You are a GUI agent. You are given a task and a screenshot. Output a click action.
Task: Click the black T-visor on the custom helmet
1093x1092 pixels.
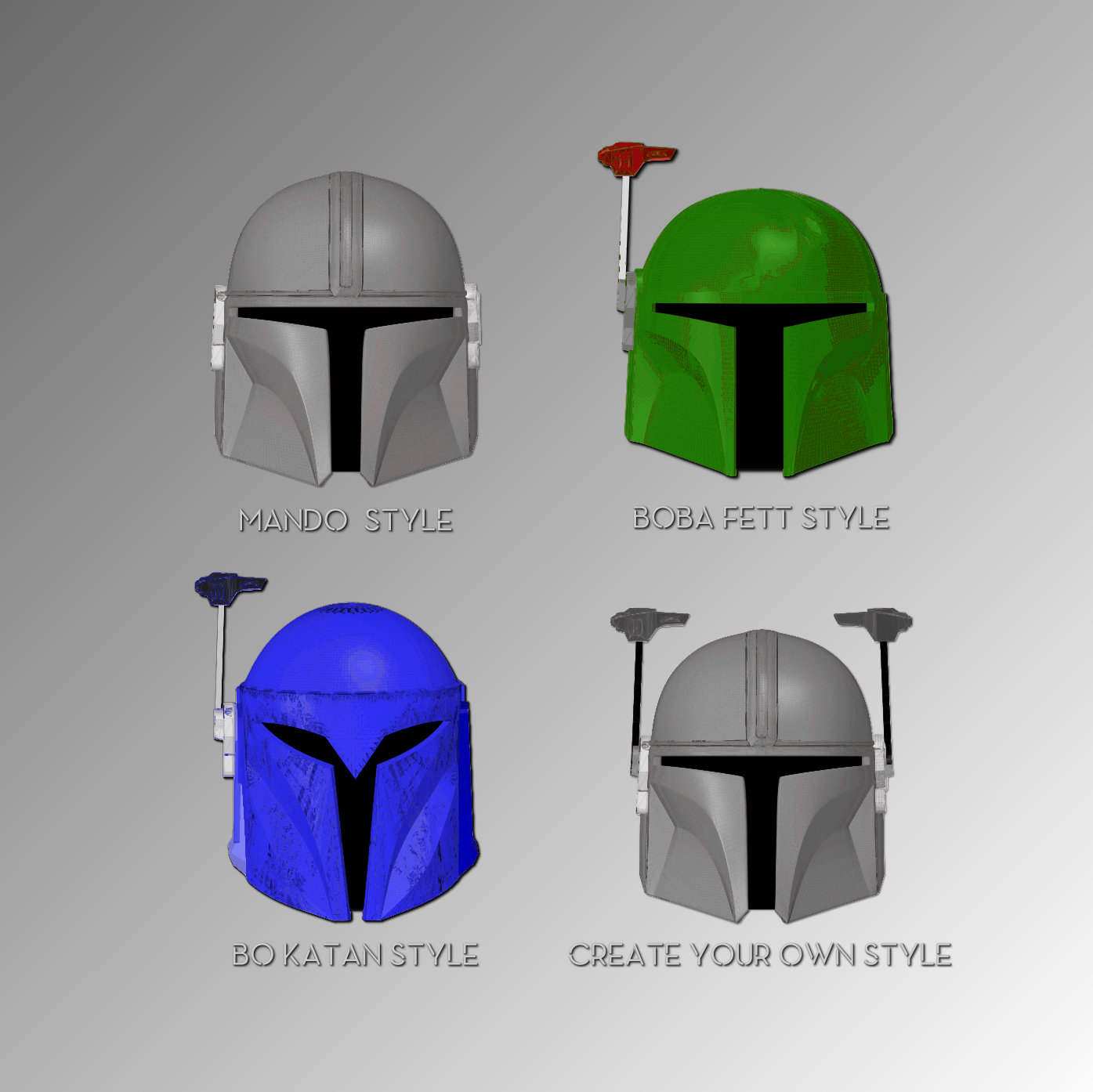click(760, 830)
